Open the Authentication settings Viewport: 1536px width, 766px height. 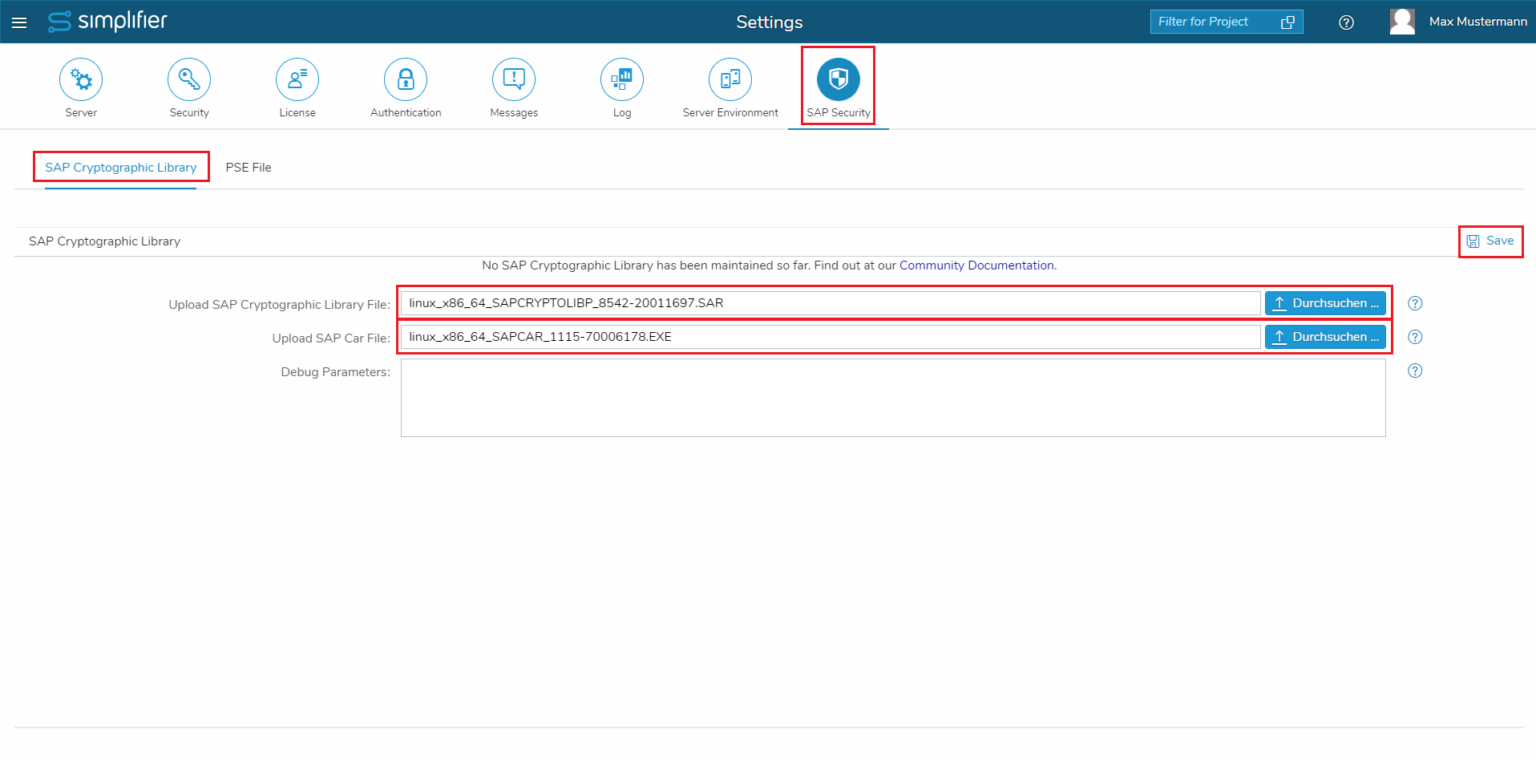tap(405, 86)
